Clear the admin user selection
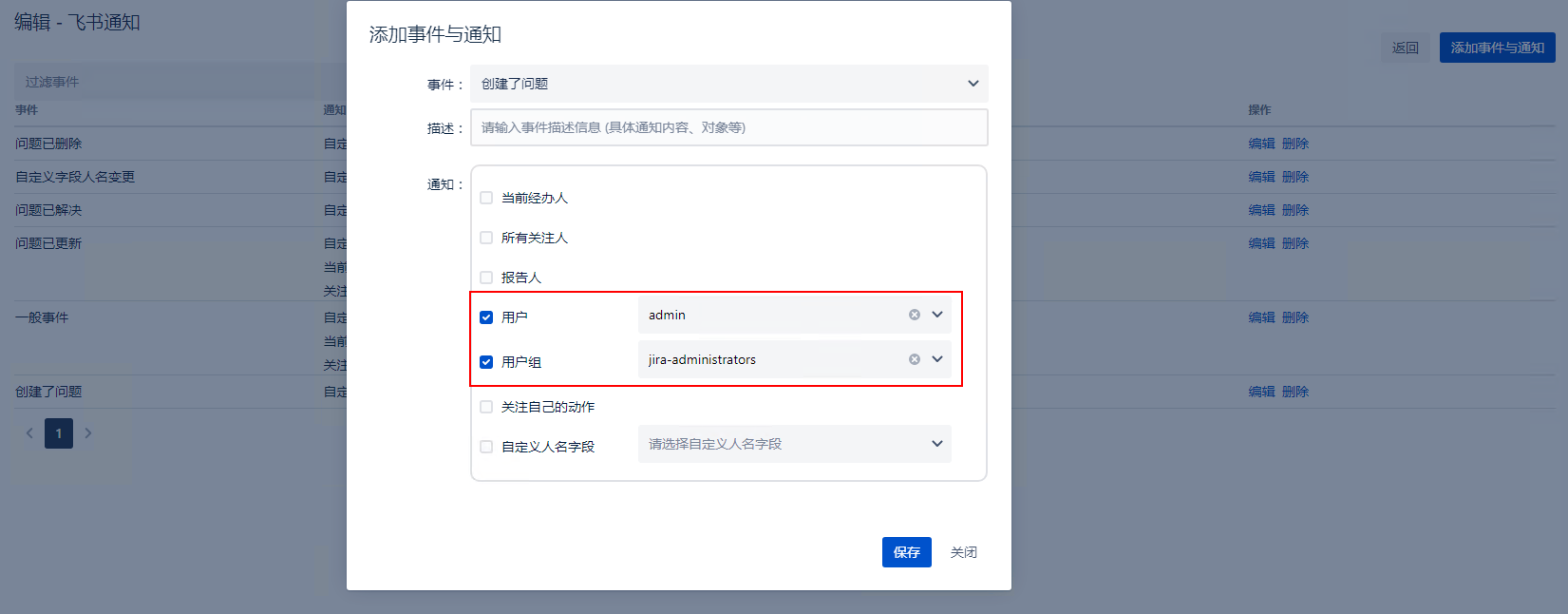The width and height of the screenshot is (1568, 614). click(914, 315)
